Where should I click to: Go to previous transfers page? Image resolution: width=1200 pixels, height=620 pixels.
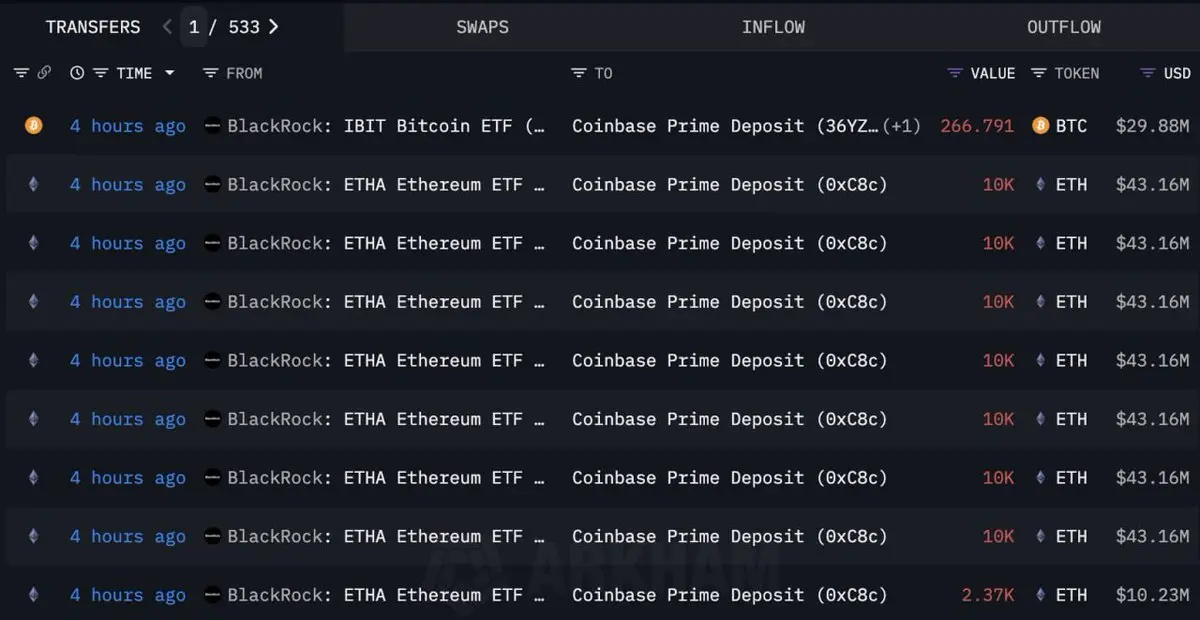(x=167, y=27)
